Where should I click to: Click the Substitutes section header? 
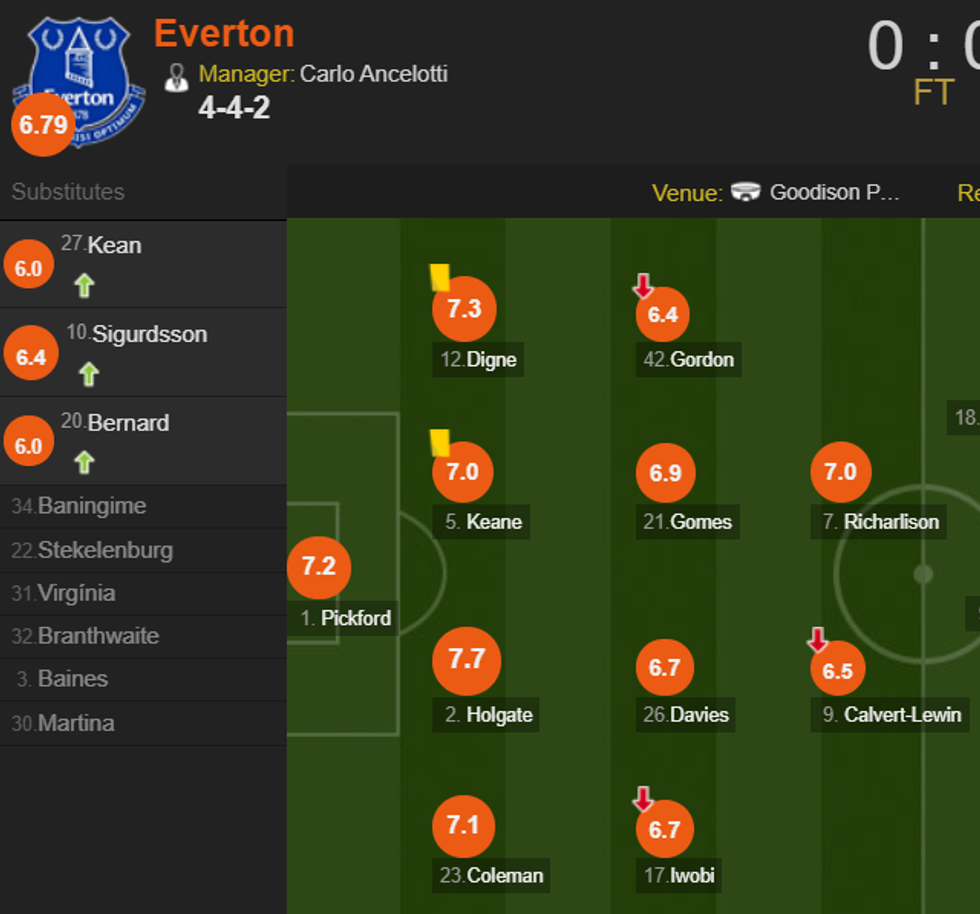coord(68,192)
